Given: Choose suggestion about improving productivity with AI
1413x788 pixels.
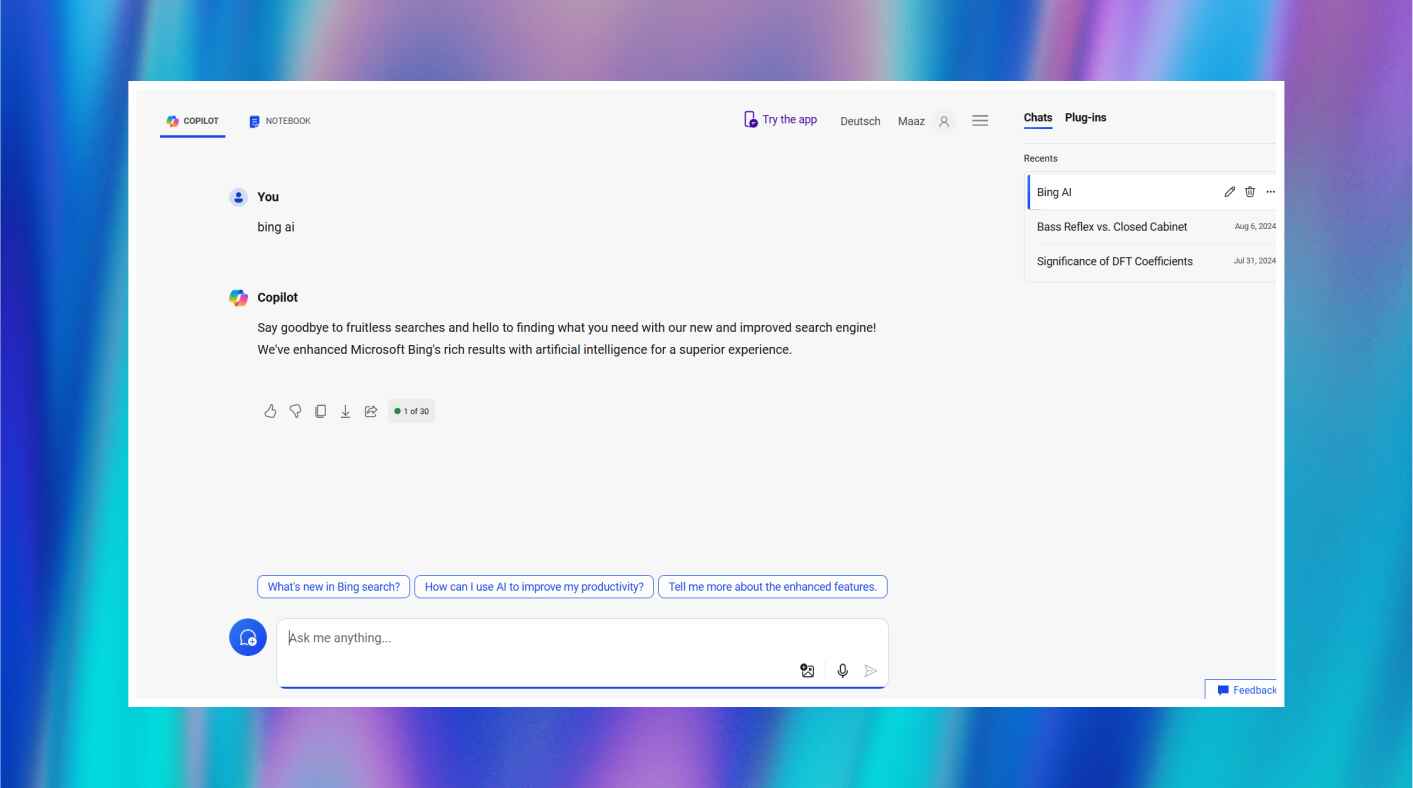Looking at the screenshot, I should 534,587.
